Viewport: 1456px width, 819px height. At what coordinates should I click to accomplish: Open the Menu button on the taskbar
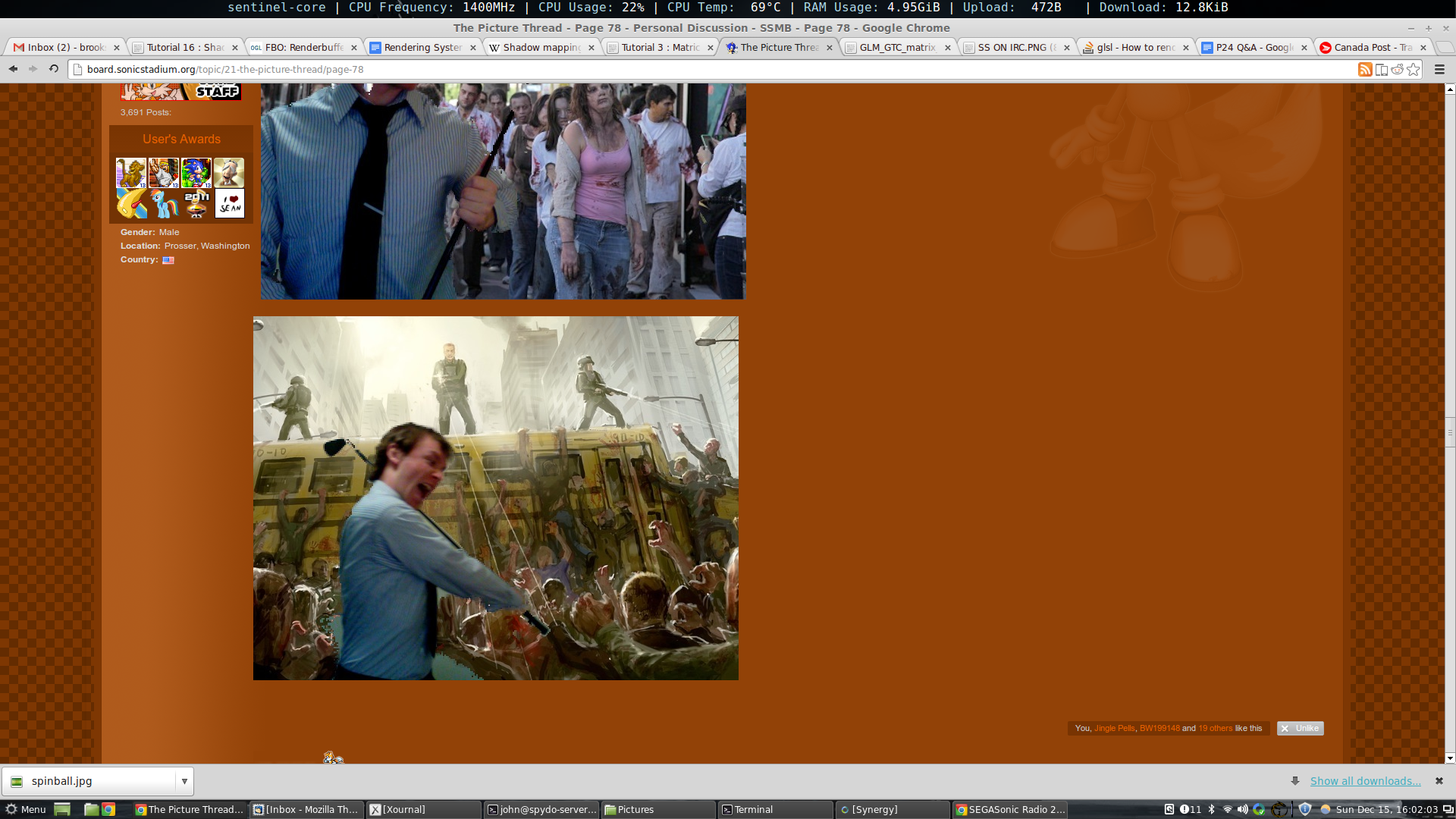(x=26, y=809)
